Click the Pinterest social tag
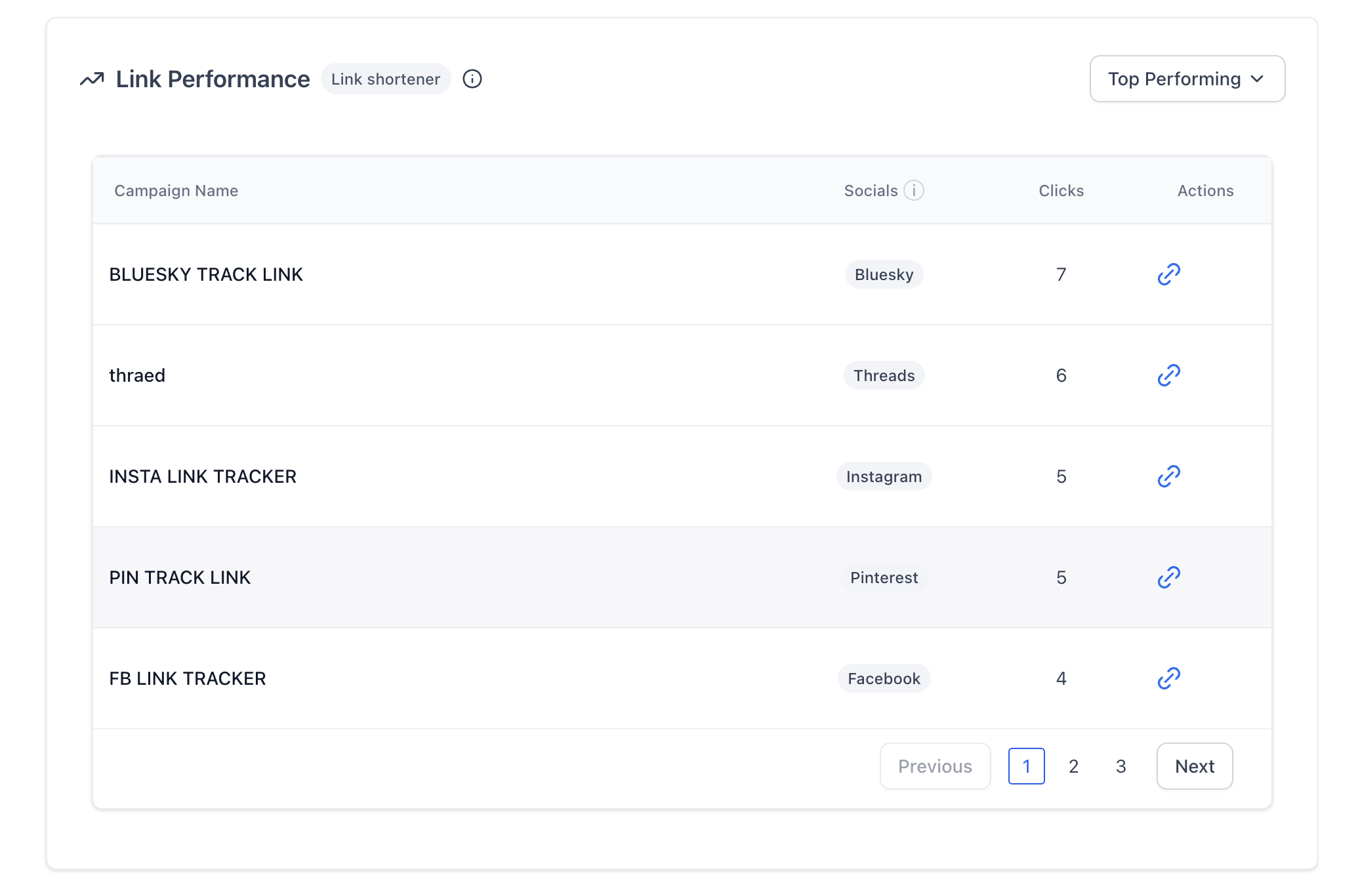Image resolution: width=1358 pixels, height=896 pixels. (884, 577)
